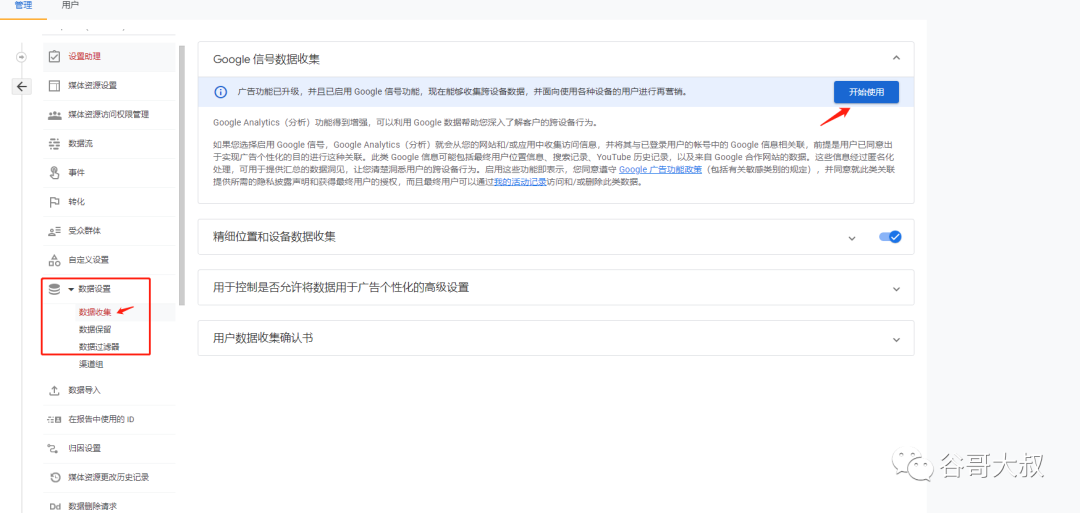
Task: Select 渠道组 submenu item
Action: (x=91, y=364)
